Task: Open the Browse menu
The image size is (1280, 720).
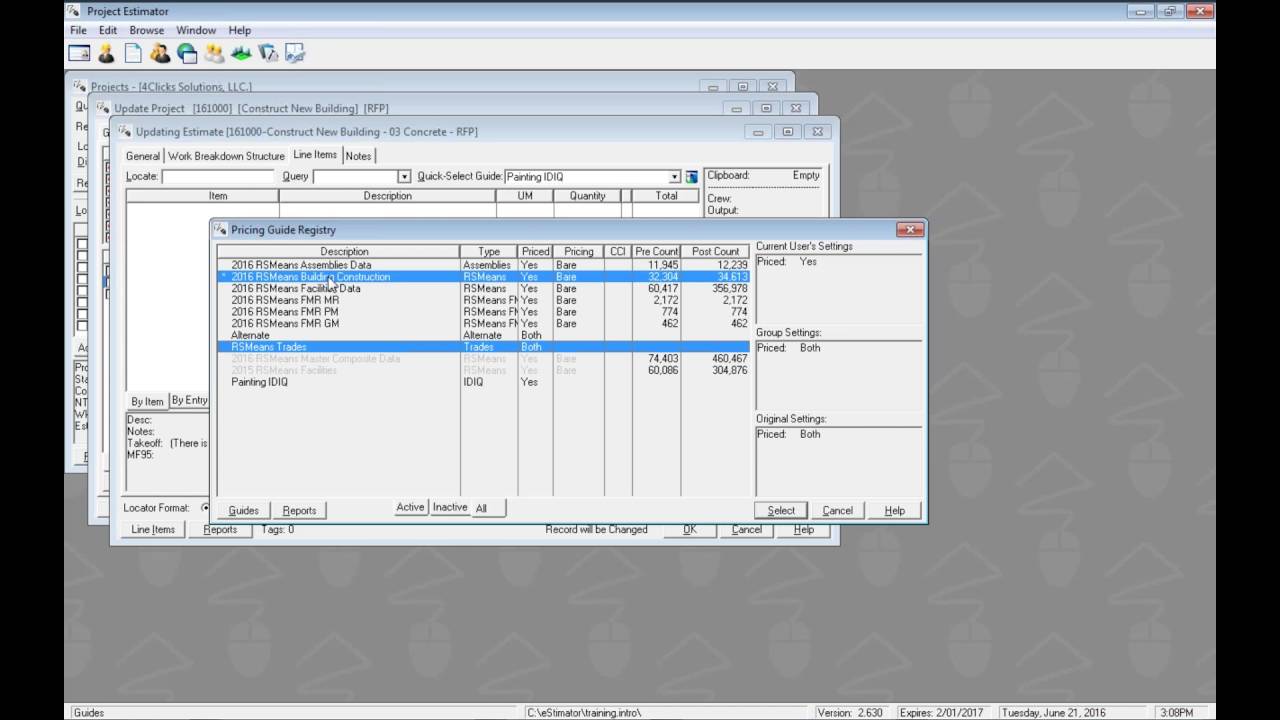Action: click(147, 30)
